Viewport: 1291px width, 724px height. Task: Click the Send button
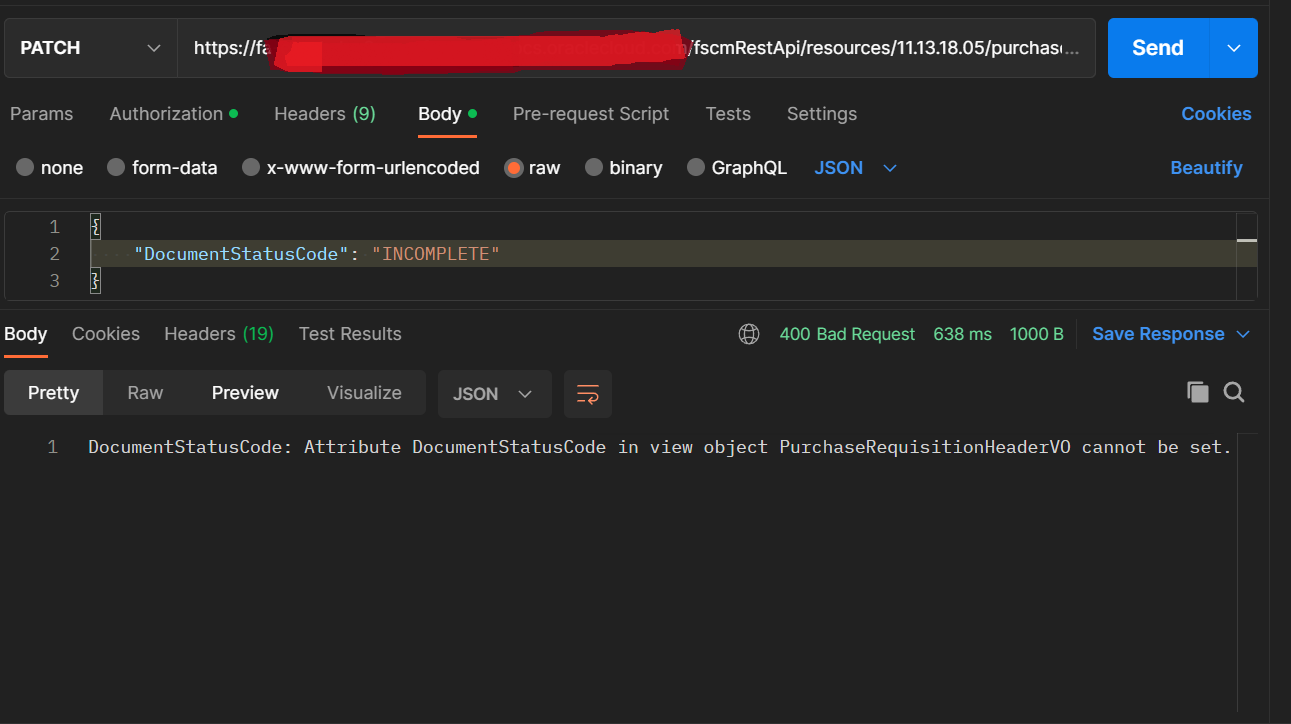click(x=1158, y=48)
